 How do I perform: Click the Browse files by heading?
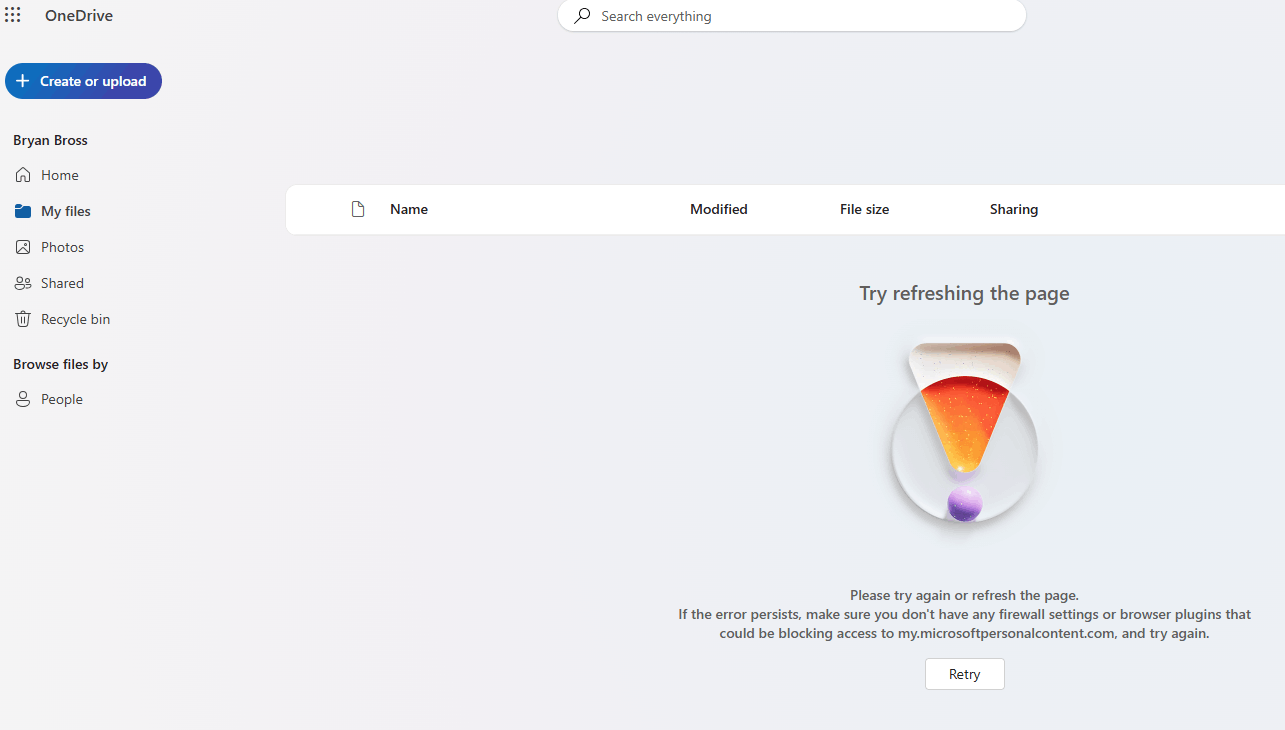(60, 364)
